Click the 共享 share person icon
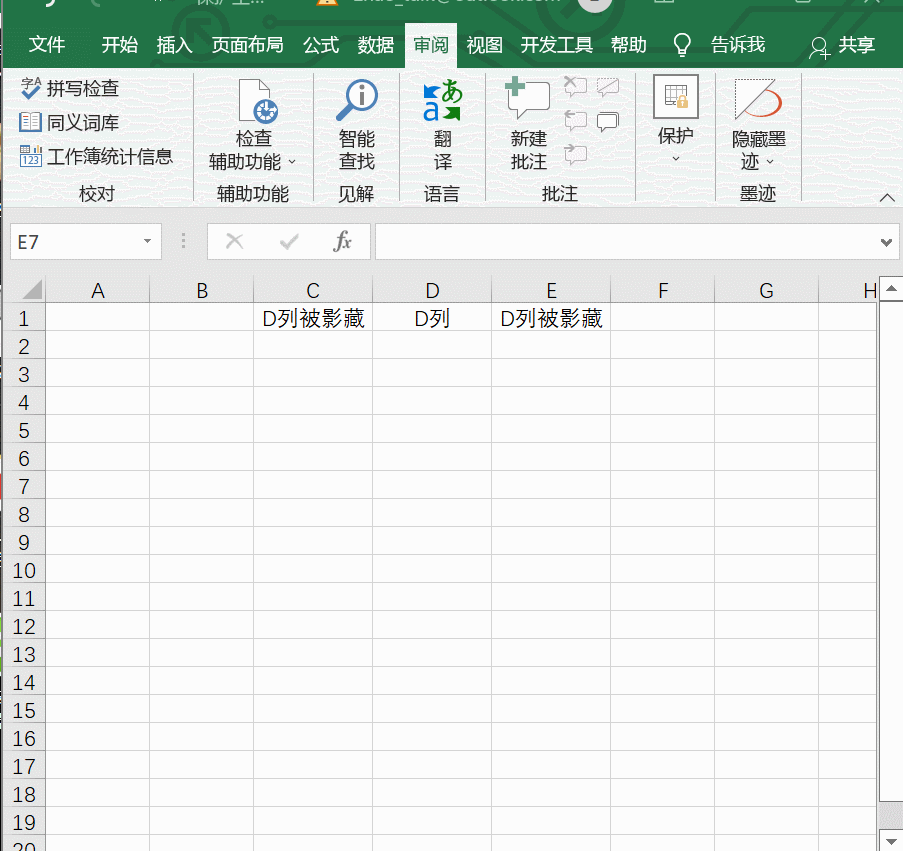Image resolution: width=903 pixels, height=851 pixels. point(819,47)
